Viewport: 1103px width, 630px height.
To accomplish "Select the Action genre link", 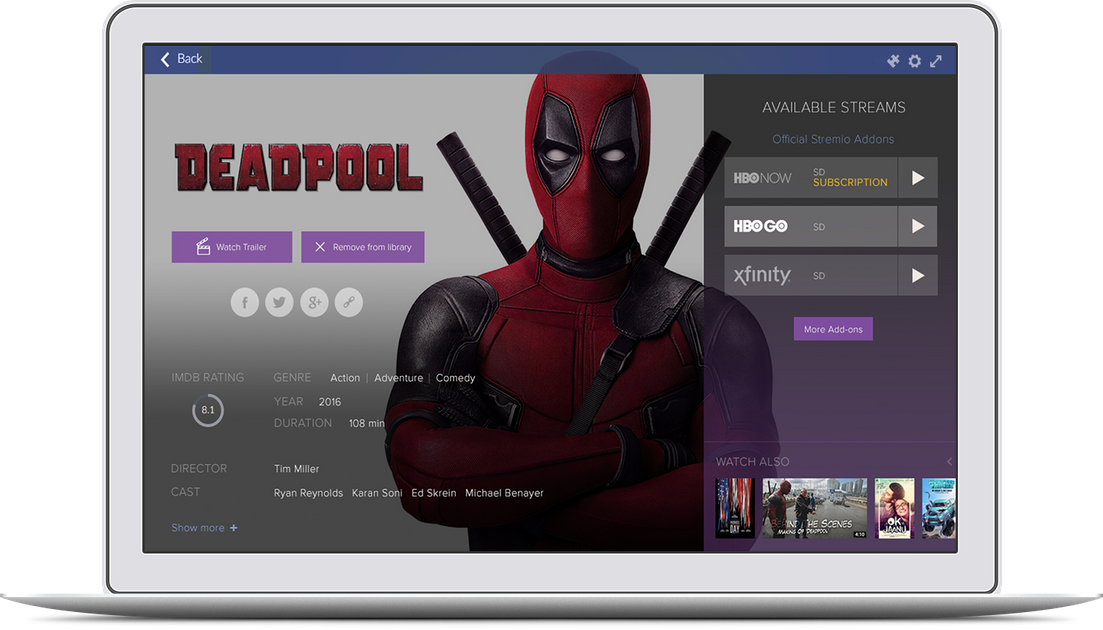I will 345,378.
